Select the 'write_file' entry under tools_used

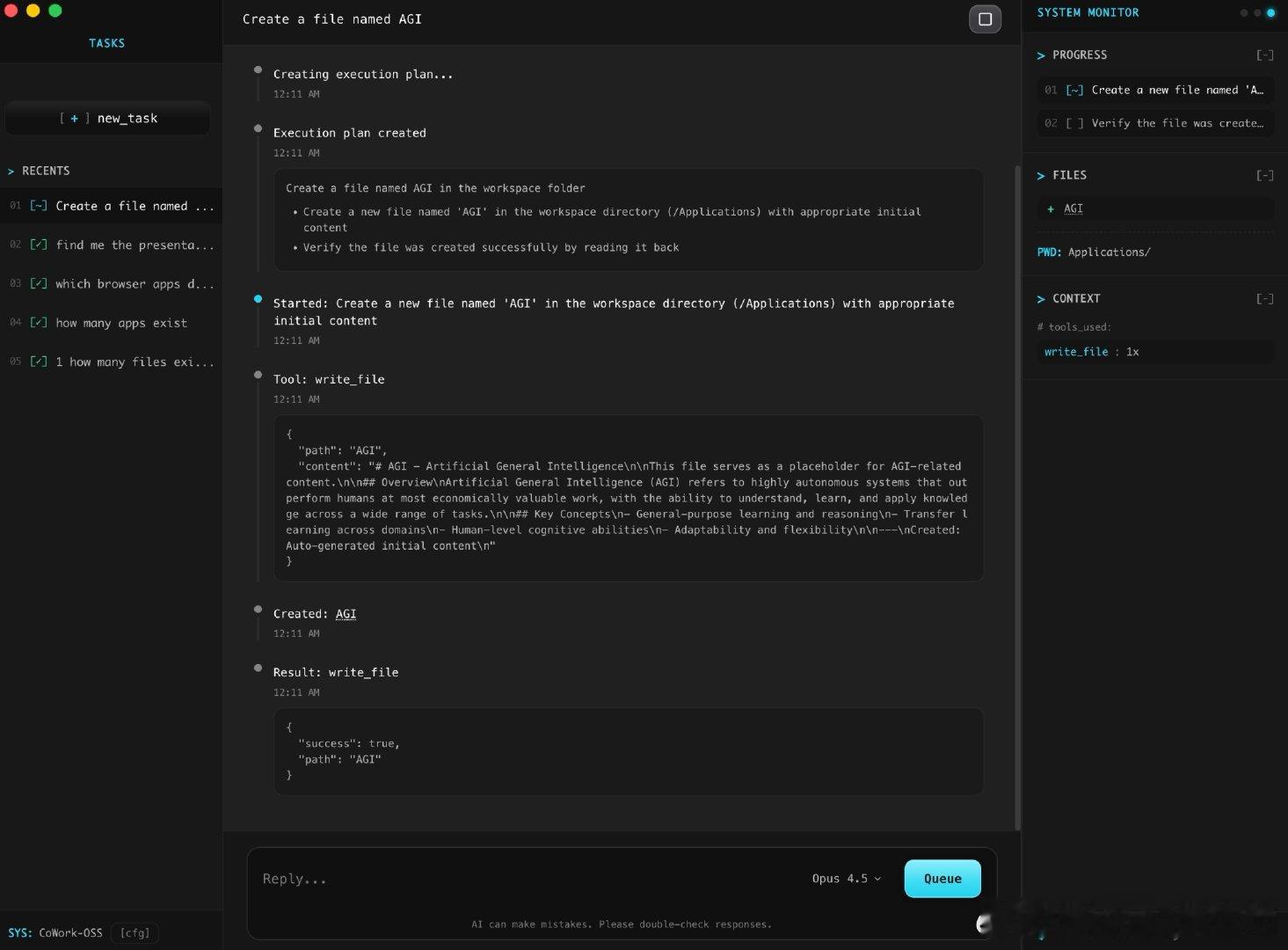[1155, 352]
